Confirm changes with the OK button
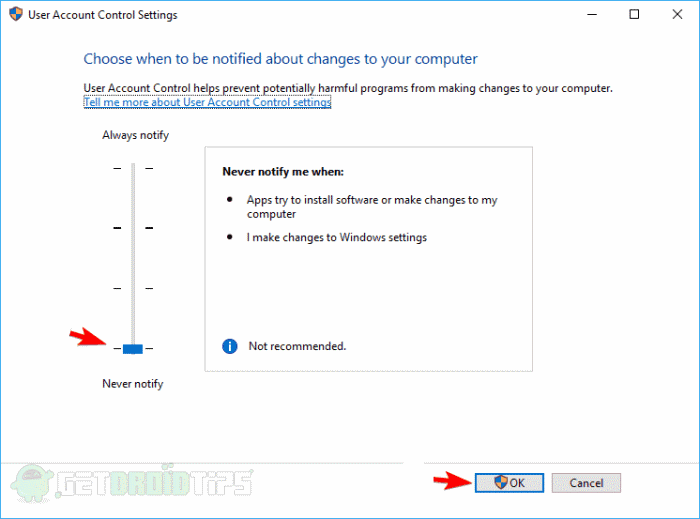 click(x=509, y=482)
